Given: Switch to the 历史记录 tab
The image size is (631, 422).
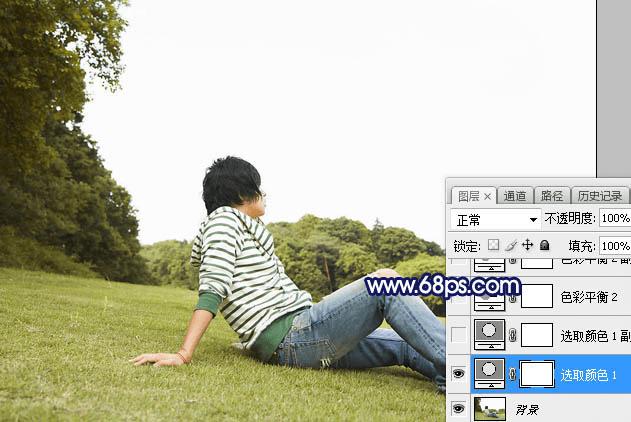Looking at the screenshot, I should click(x=600, y=196).
